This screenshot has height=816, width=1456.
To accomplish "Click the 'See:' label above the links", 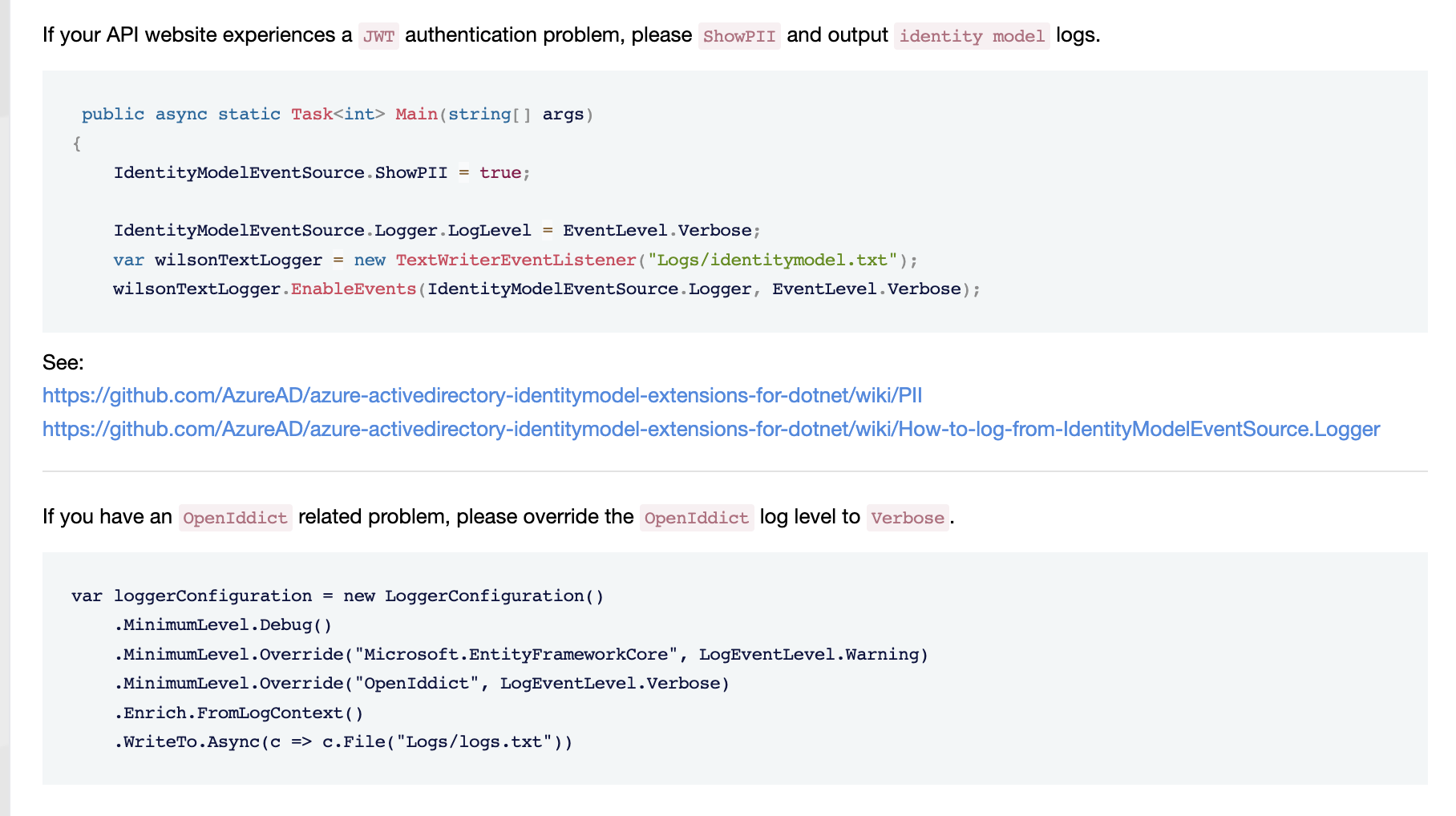I will 63,363.
